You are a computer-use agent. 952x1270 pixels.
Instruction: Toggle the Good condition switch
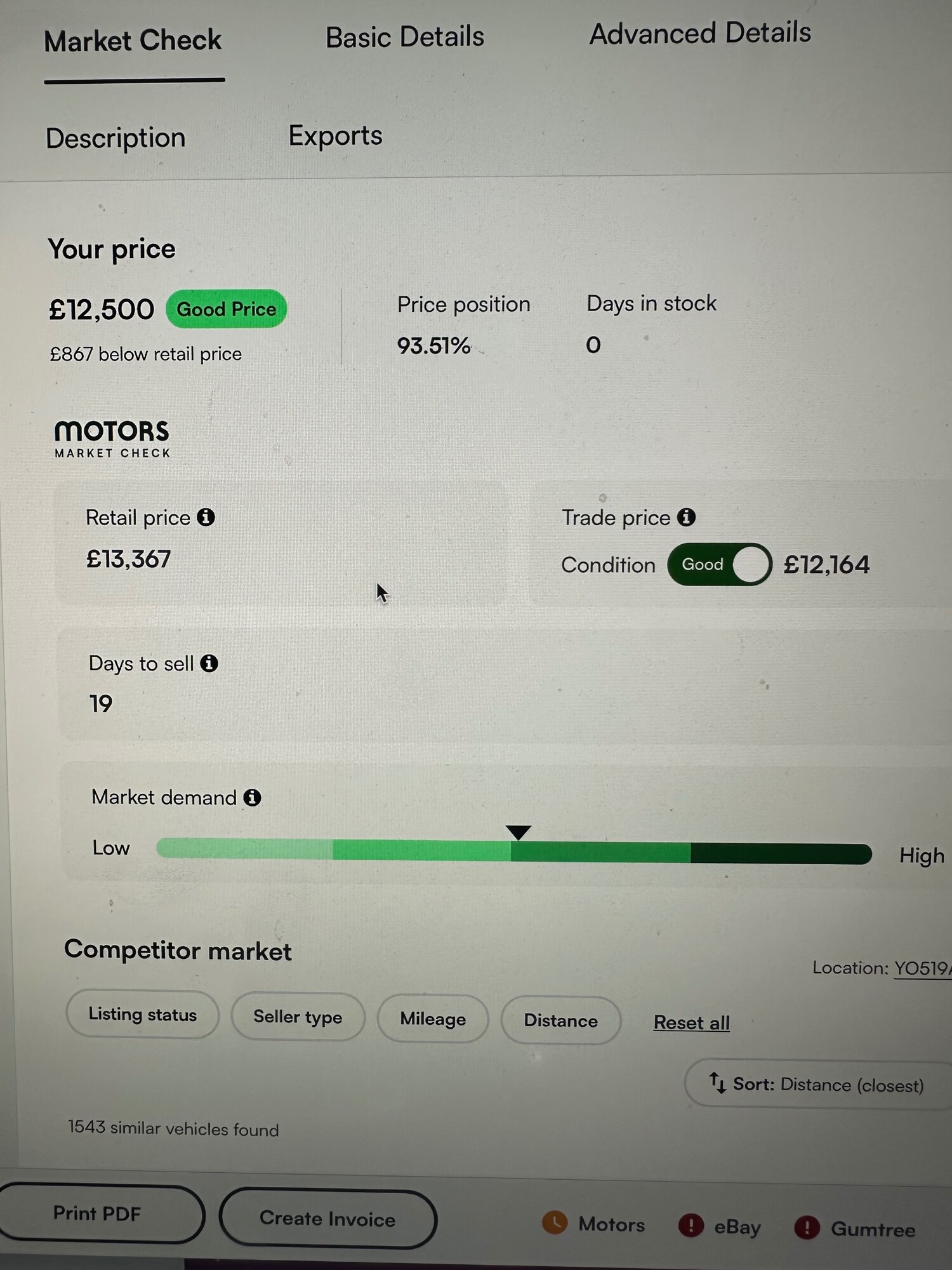(719, 565)
